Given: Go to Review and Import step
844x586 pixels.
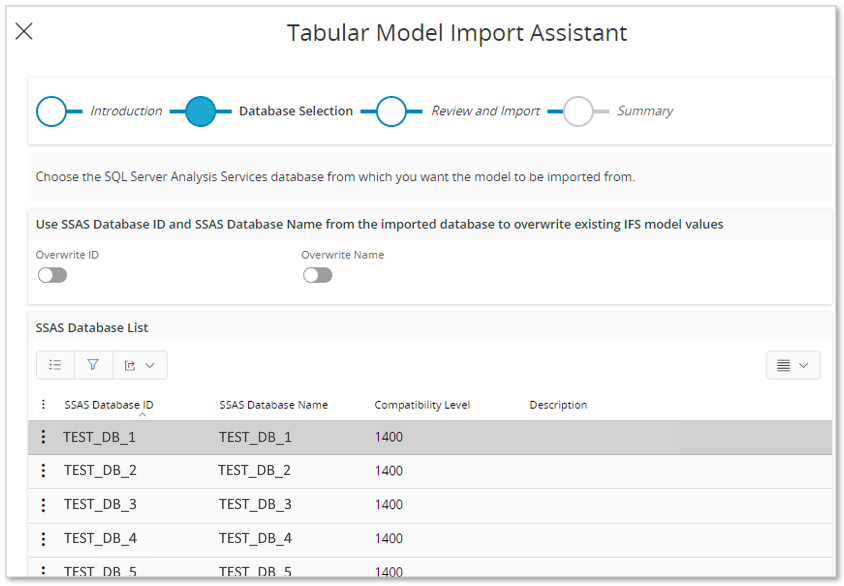Looking at the screenshot, I should coord(391,111).
